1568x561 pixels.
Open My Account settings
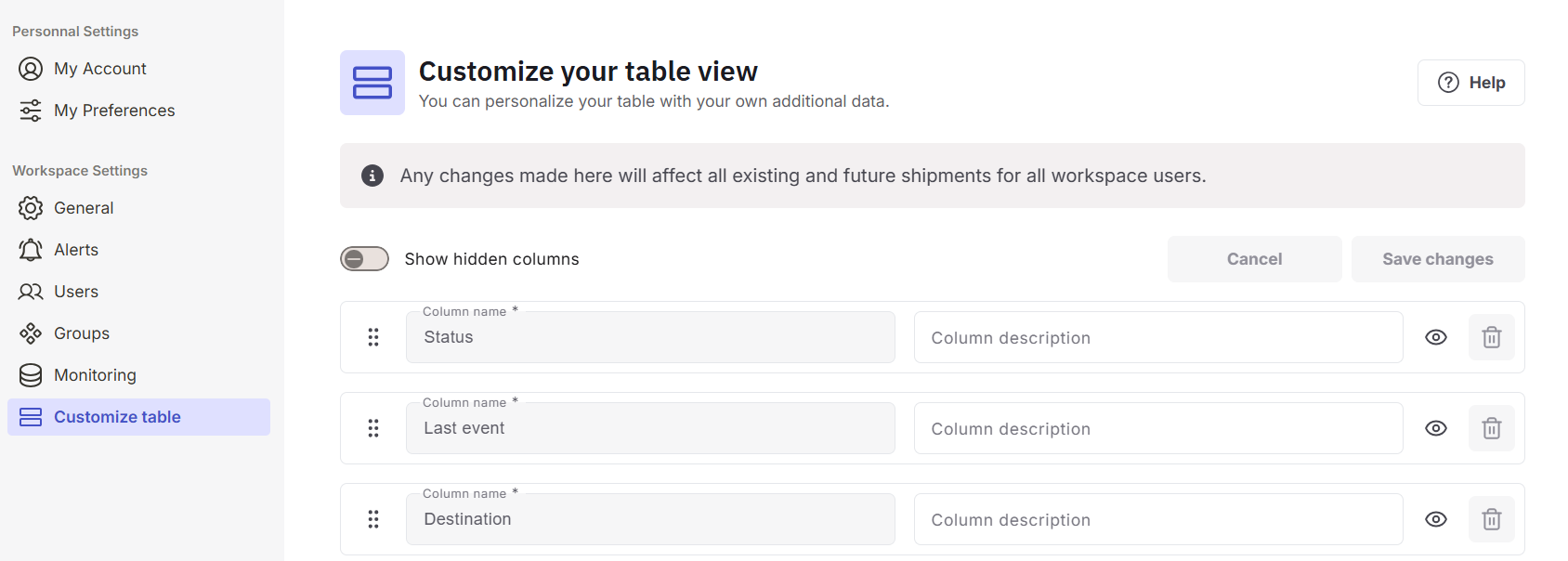pyautogui.click(x=99, y=69)
